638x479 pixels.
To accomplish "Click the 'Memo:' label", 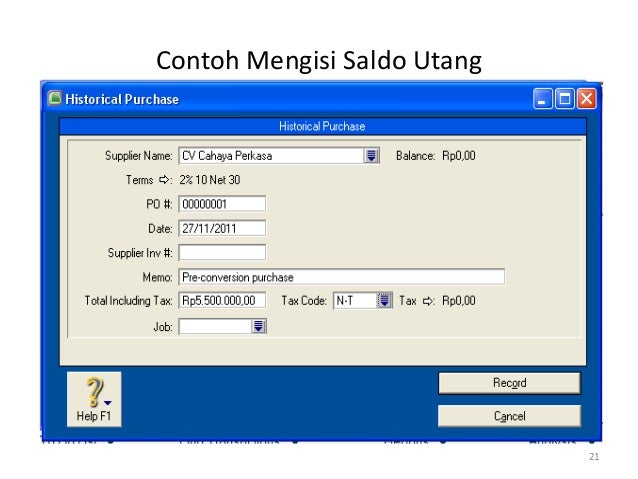I will pos(157,277).
